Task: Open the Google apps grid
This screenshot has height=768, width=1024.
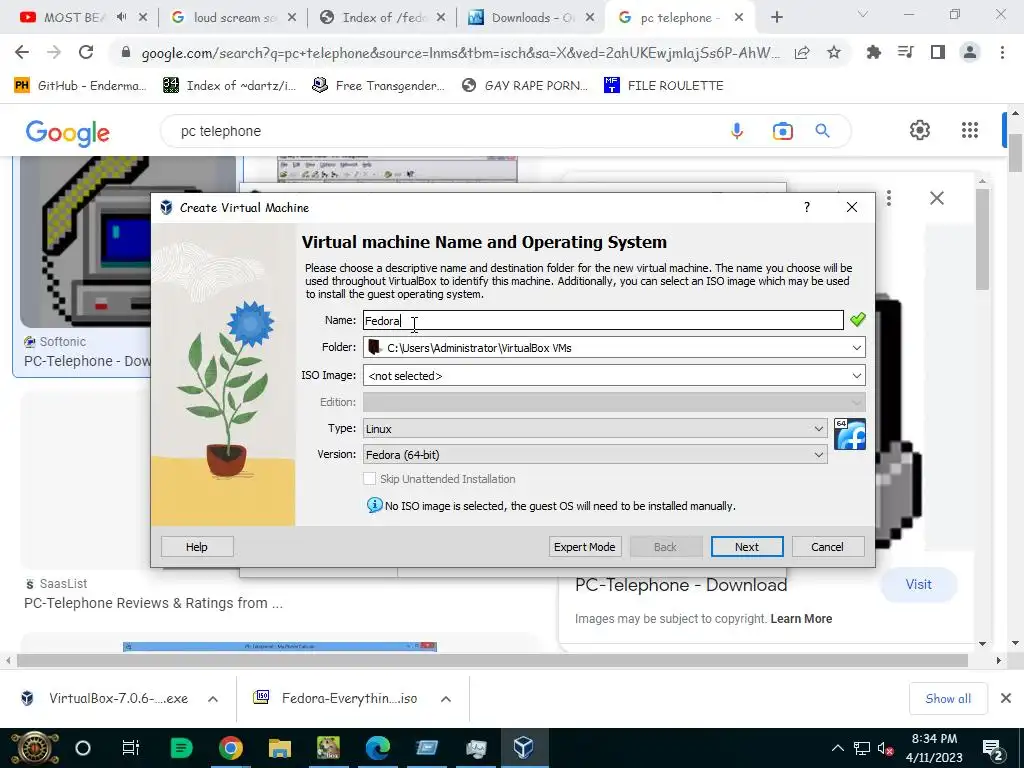Action: (970, 130)
